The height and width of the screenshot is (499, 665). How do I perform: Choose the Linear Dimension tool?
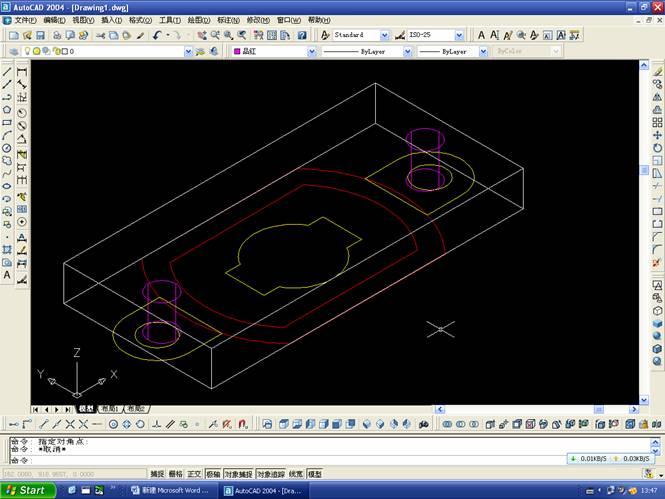tap(22, 72)
